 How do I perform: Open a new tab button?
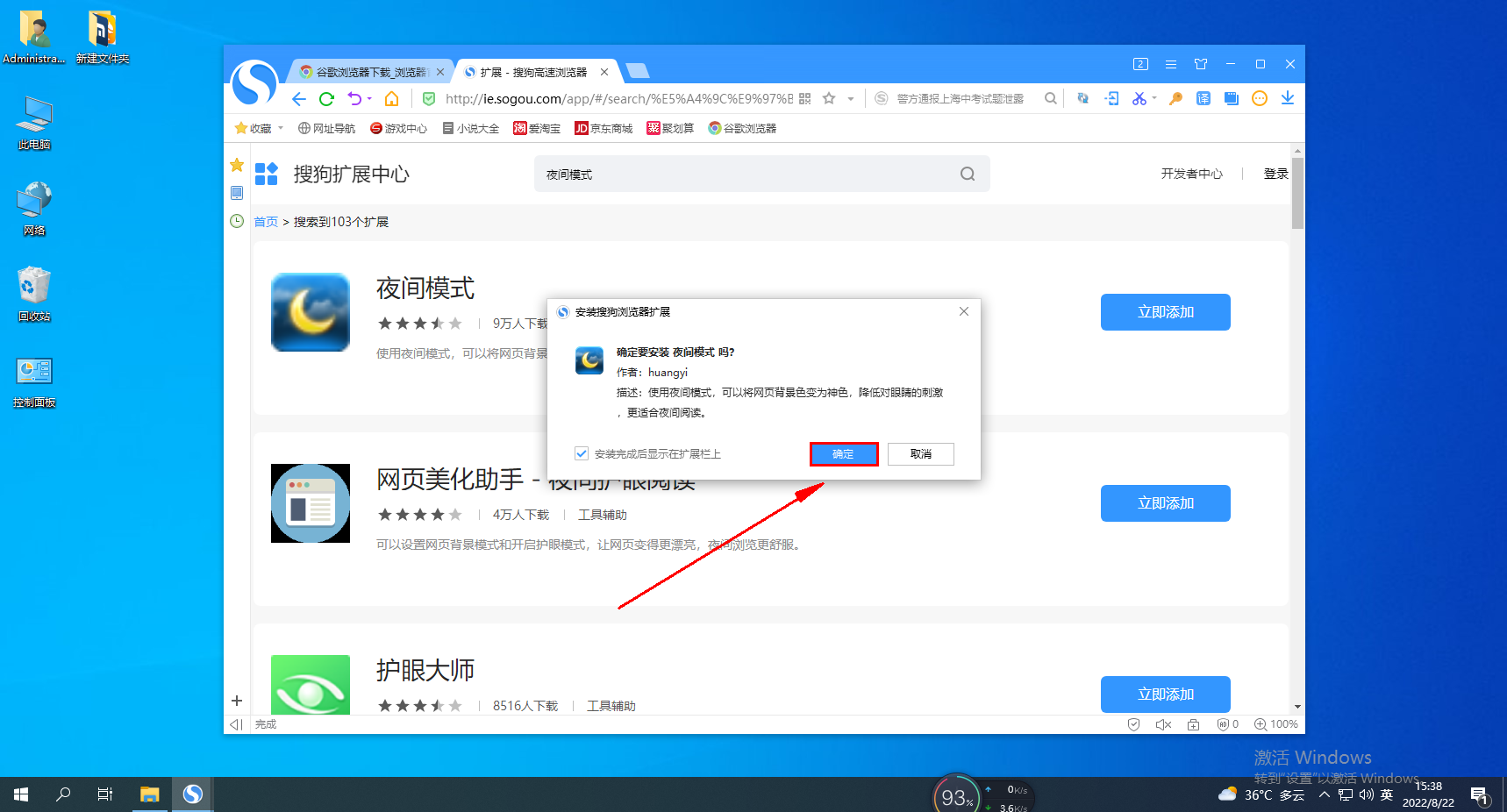[x=638, y=71]
